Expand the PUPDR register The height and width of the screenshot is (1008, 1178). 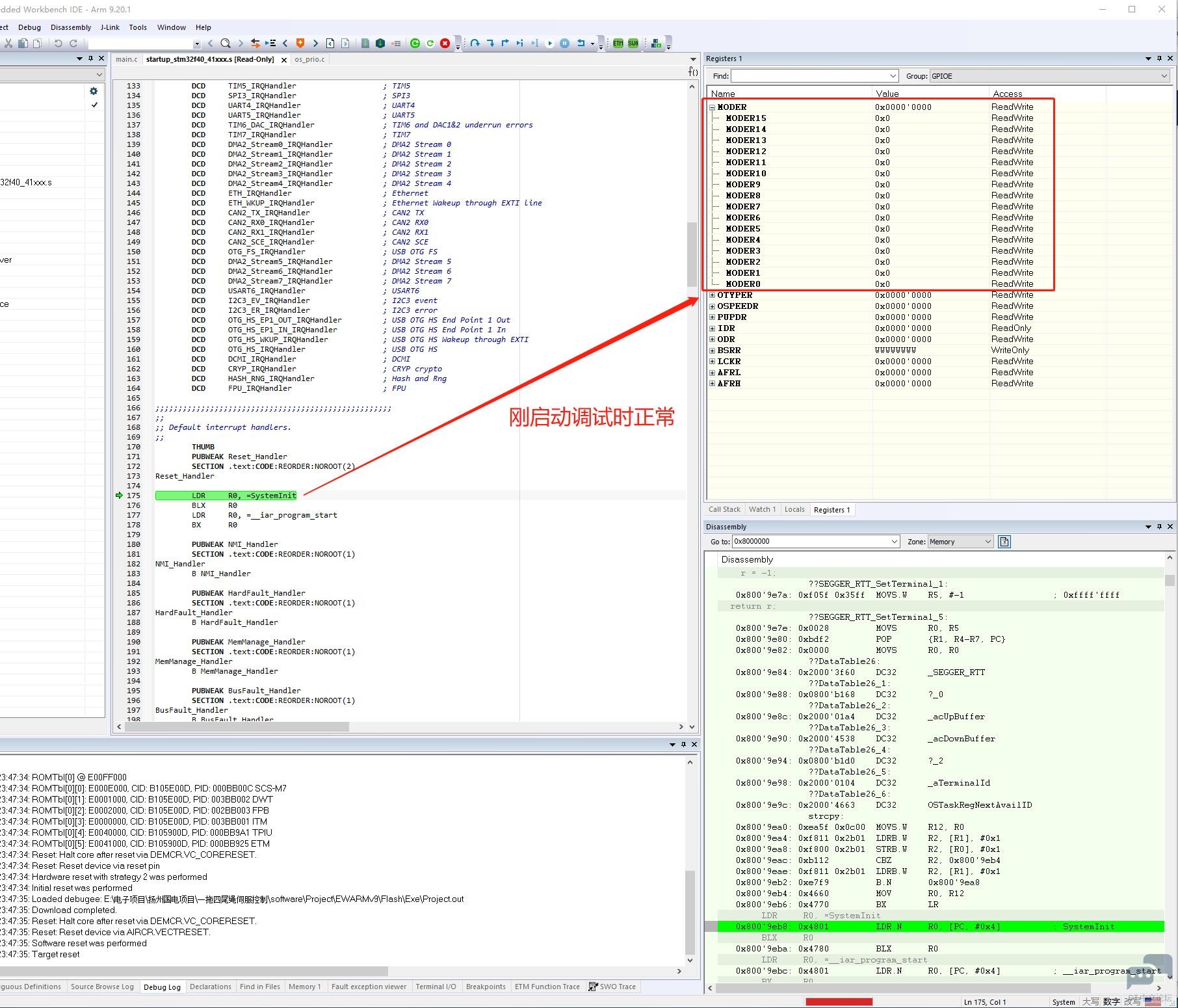(712, 317)
